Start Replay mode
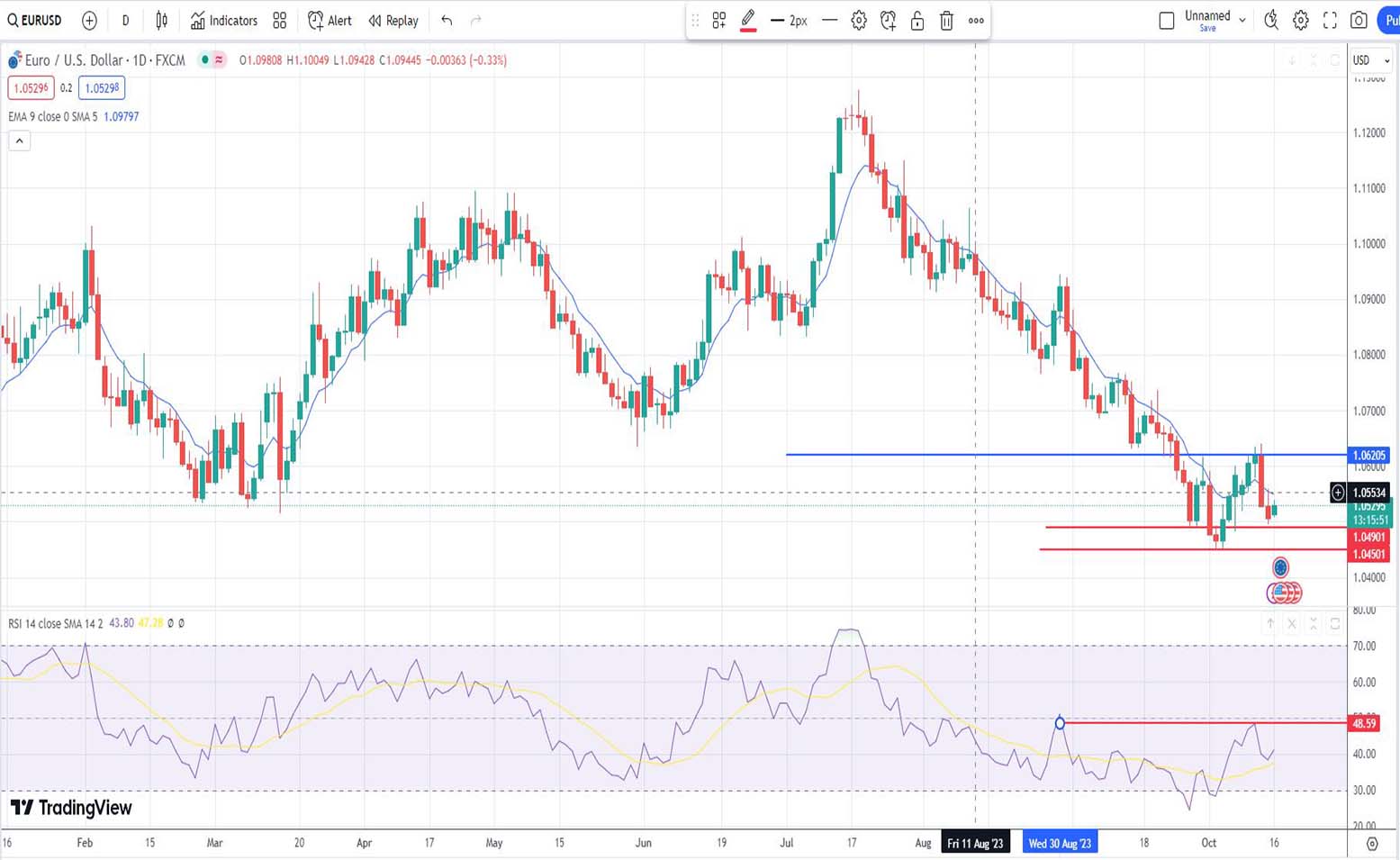The image size is (1400, 860). [393, 20]
